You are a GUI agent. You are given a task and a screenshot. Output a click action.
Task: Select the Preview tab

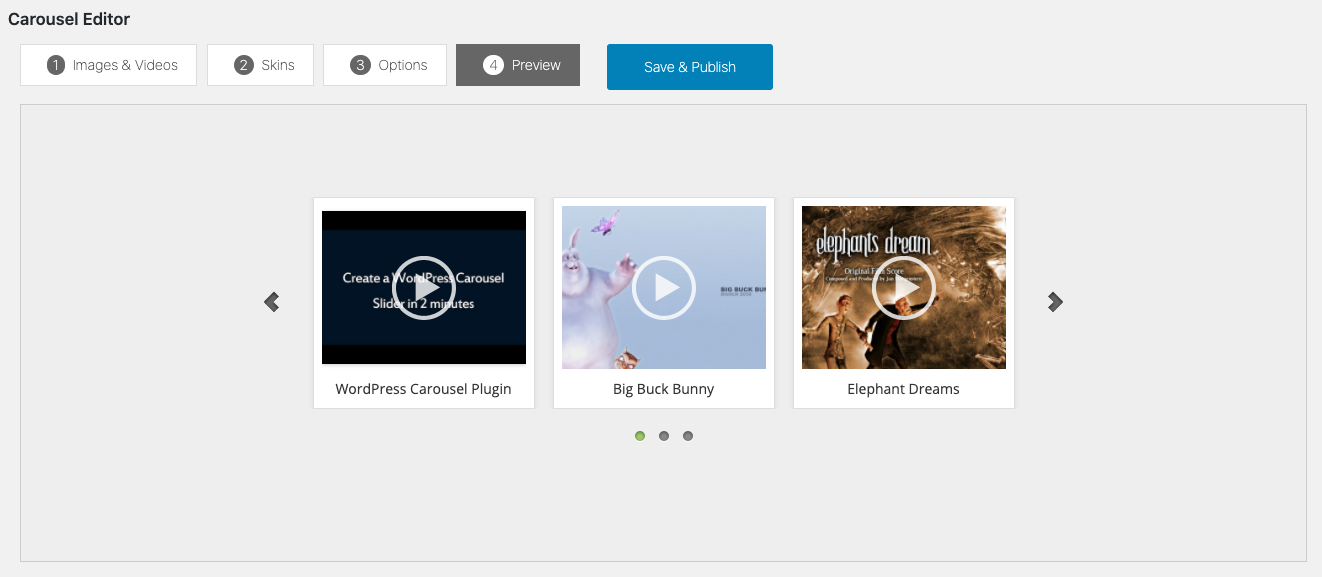tap(518, 65)
